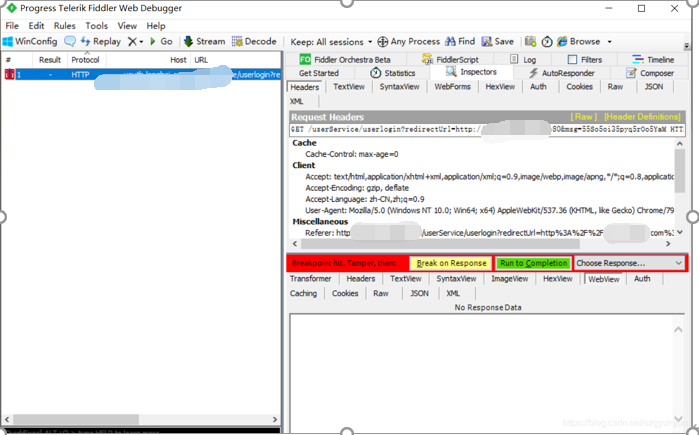Click the Browse icon
Image resolution: width=699 pixels, height=435 pixels.
coord(563,41)
